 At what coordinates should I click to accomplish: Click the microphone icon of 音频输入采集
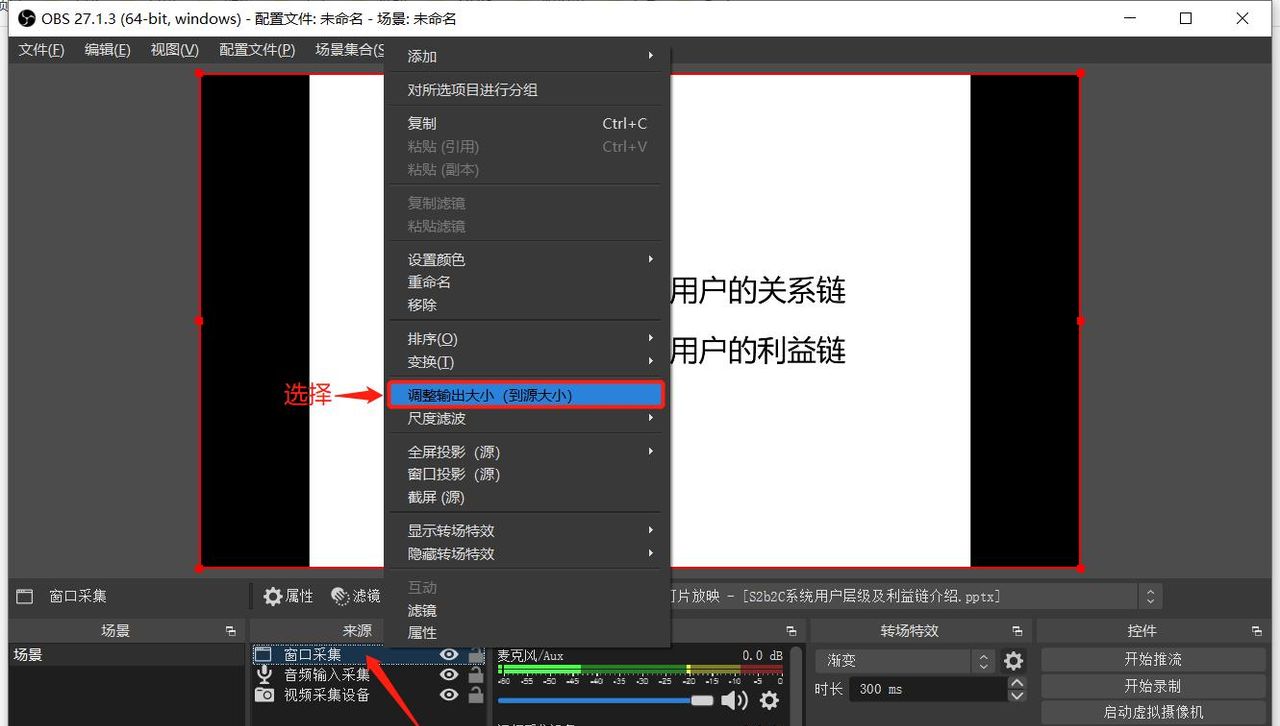pos(264,675)
